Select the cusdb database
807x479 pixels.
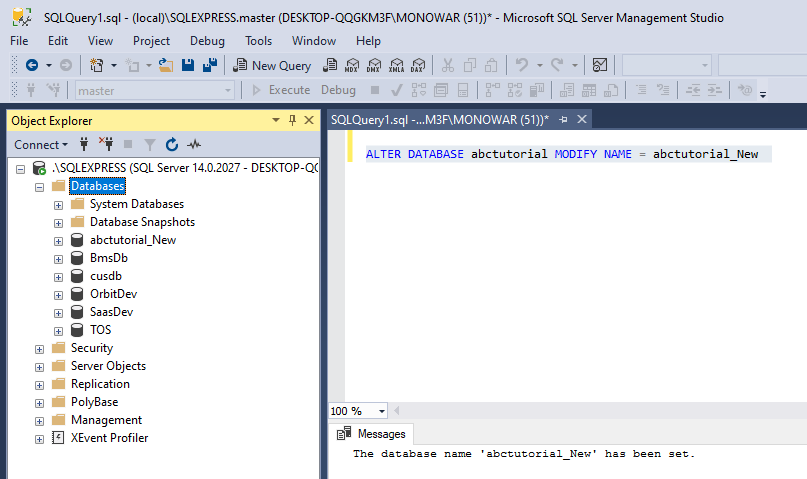[106, 276]
